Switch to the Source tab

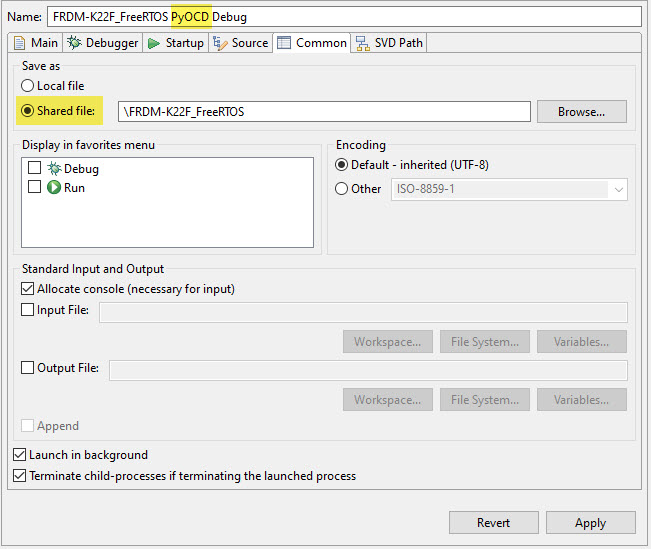coord(241,43)
